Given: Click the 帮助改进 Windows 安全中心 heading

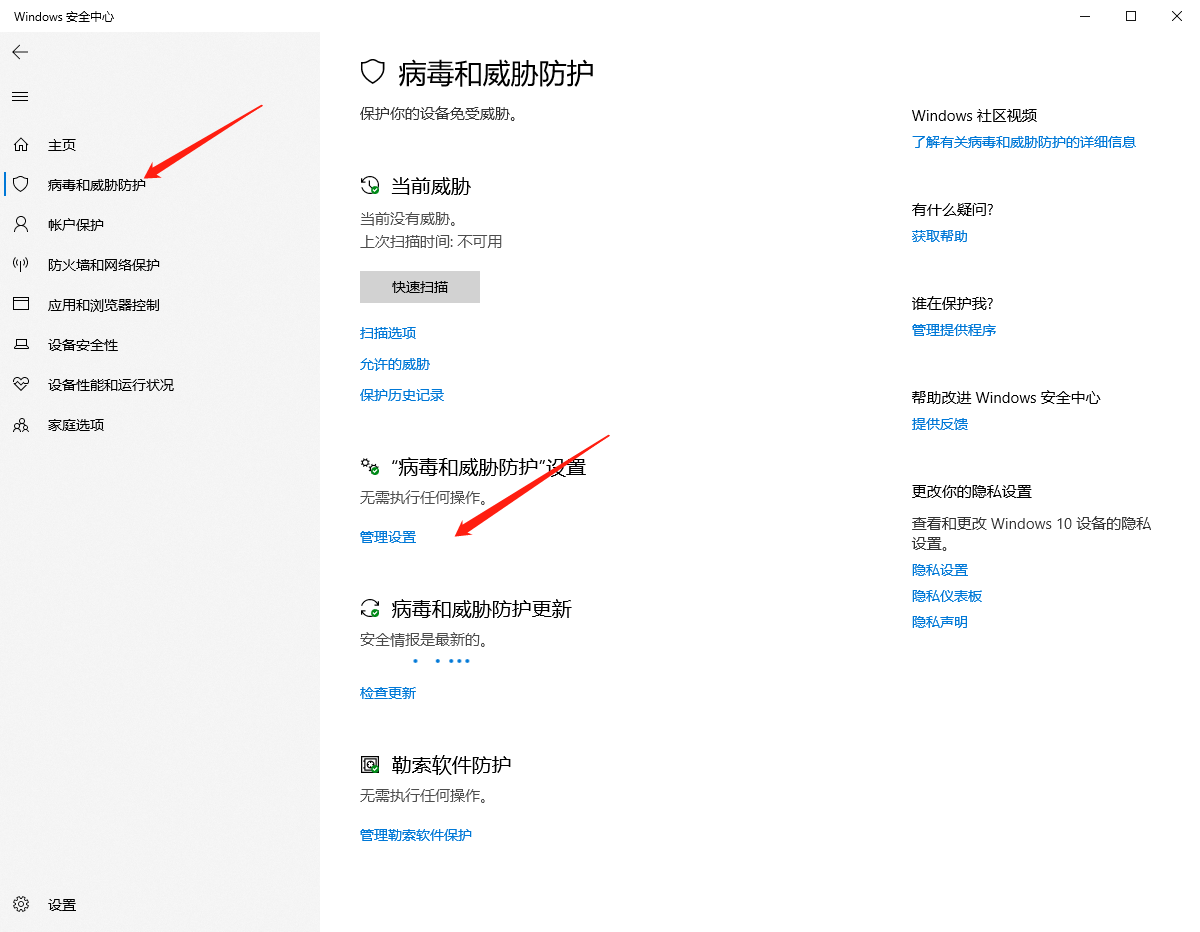Looking at the screenshot, I should pyautogui.click(x=1006, y=398).
